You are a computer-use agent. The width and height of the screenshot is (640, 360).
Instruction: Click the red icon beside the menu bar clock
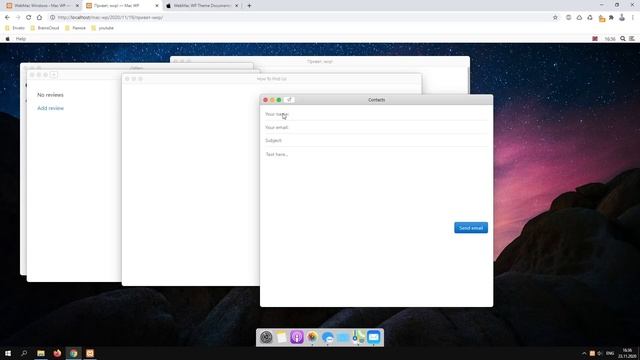[x=595, y=39]
